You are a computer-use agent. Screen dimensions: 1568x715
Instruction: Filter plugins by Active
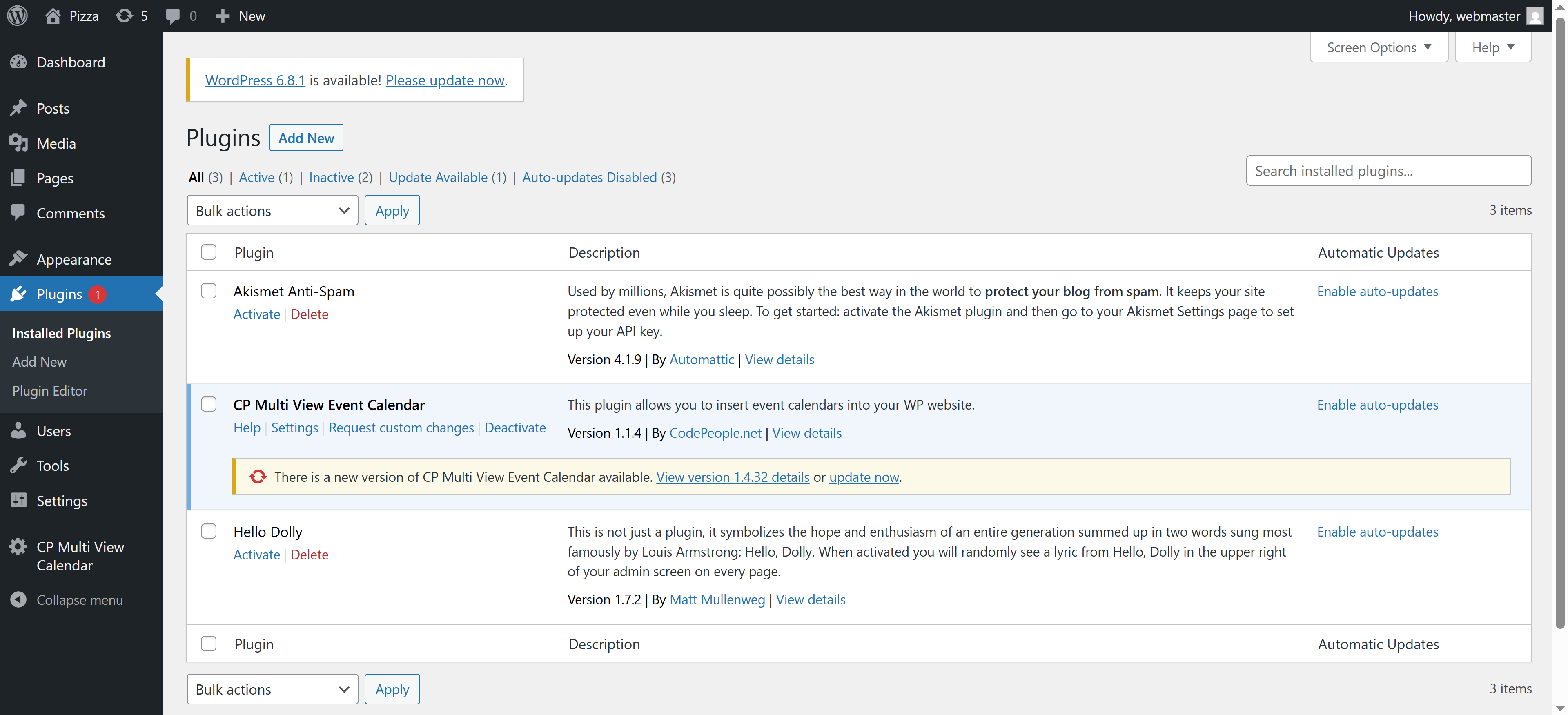tap(256, 177)
